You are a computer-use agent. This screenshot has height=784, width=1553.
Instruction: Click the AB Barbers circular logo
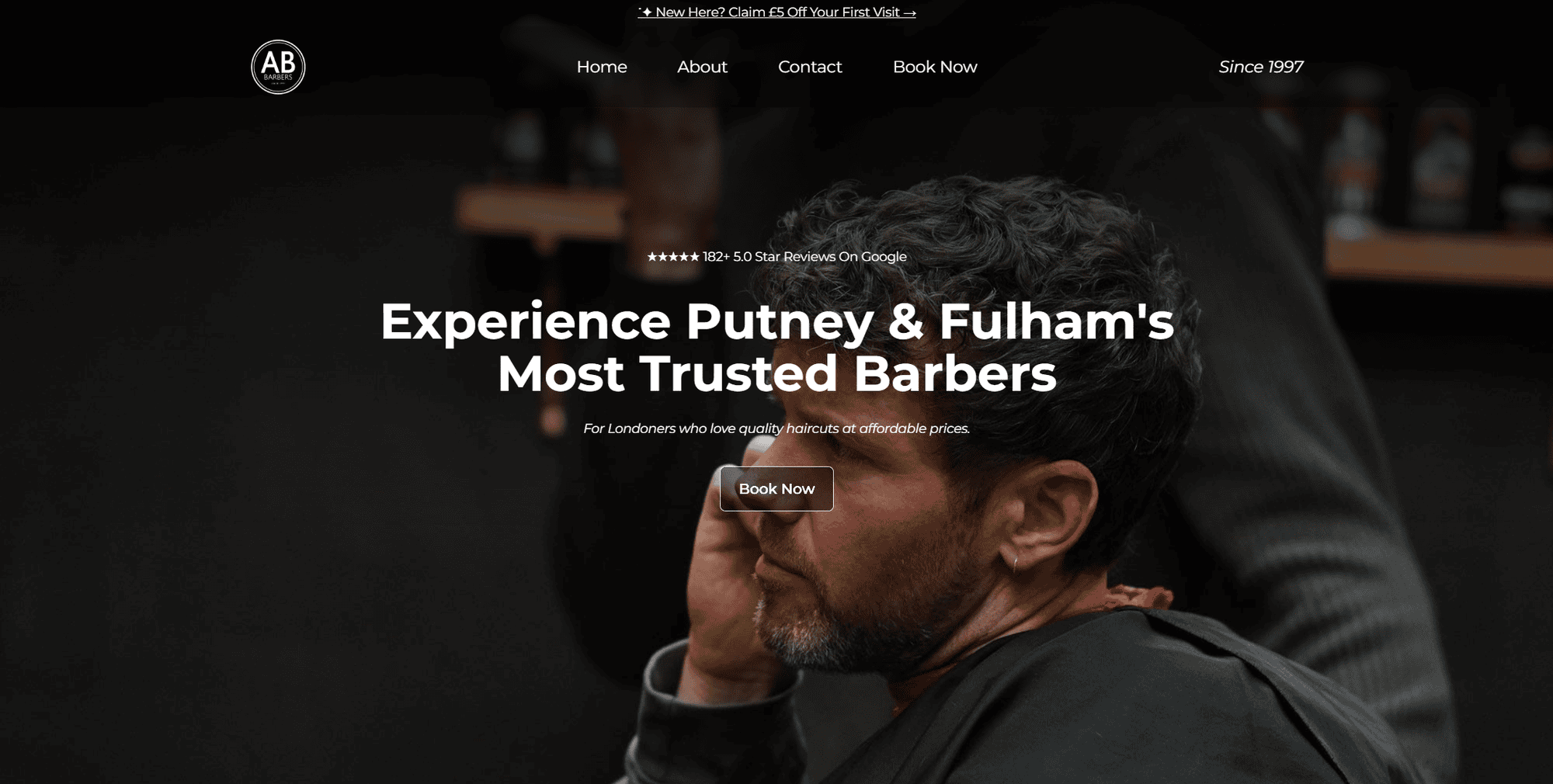click(278, 67)
